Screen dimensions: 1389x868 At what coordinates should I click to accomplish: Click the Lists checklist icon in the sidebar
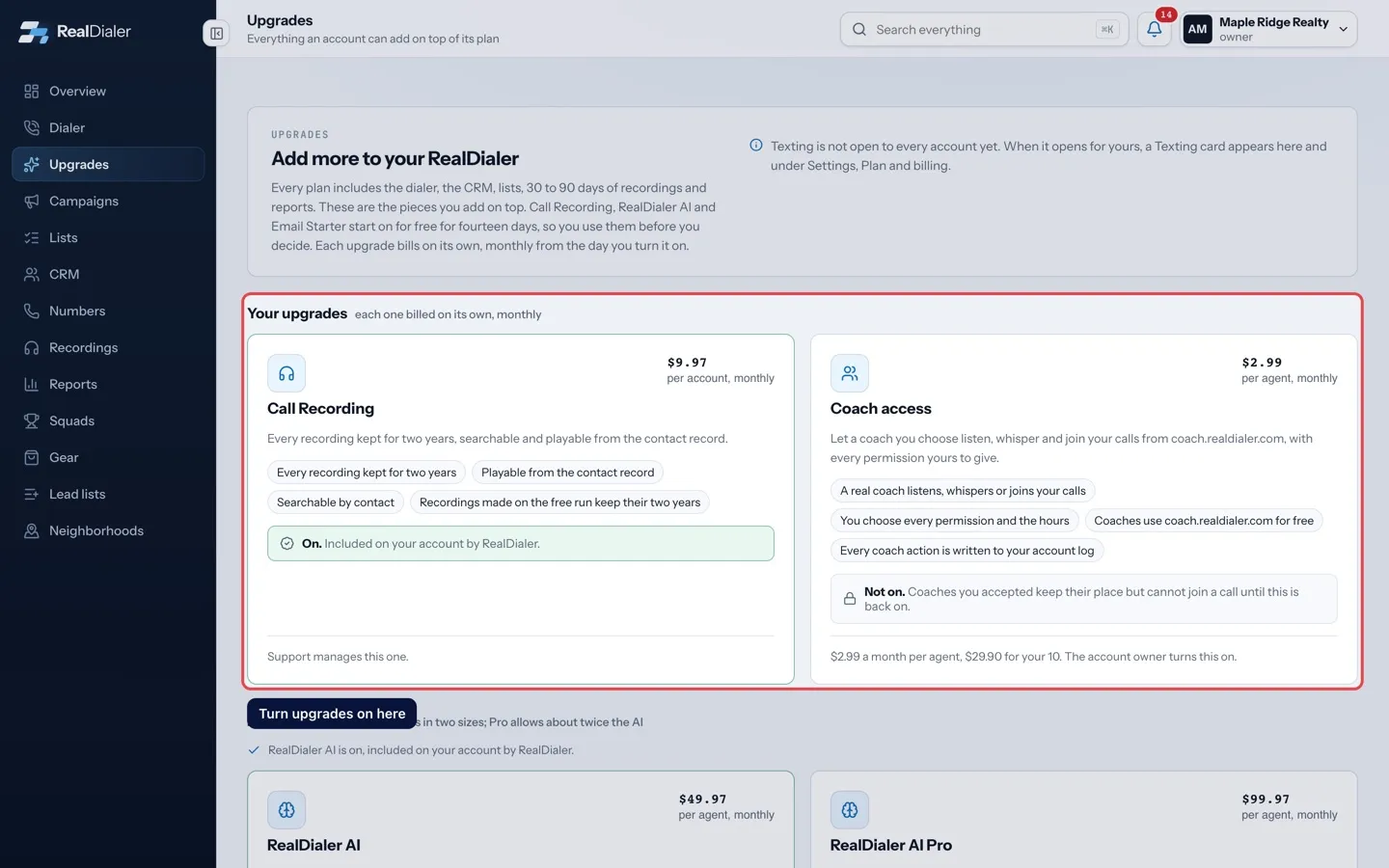pyautogui.click(x=32, y=238)
